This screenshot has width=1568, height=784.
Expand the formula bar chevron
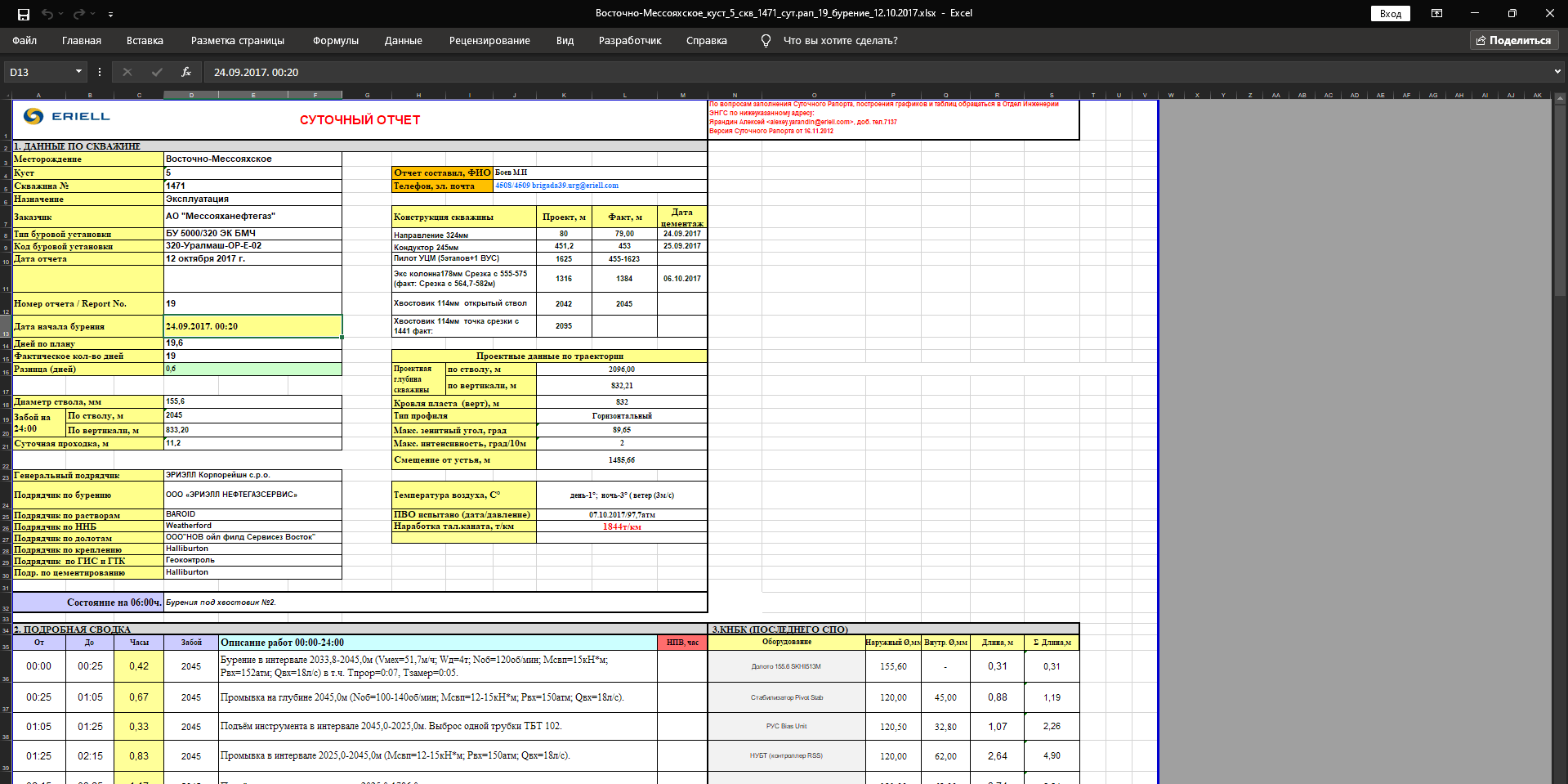pos(1557,72)
